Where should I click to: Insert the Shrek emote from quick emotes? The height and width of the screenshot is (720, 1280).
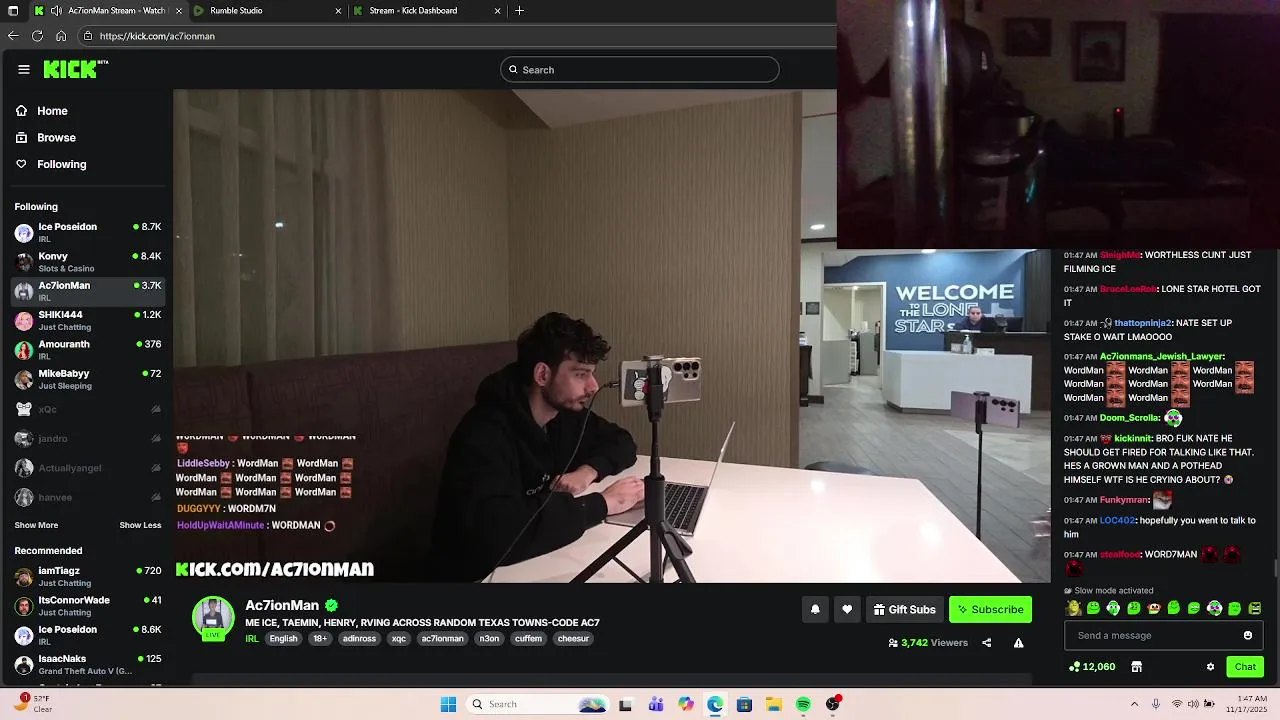[1073, 608]
